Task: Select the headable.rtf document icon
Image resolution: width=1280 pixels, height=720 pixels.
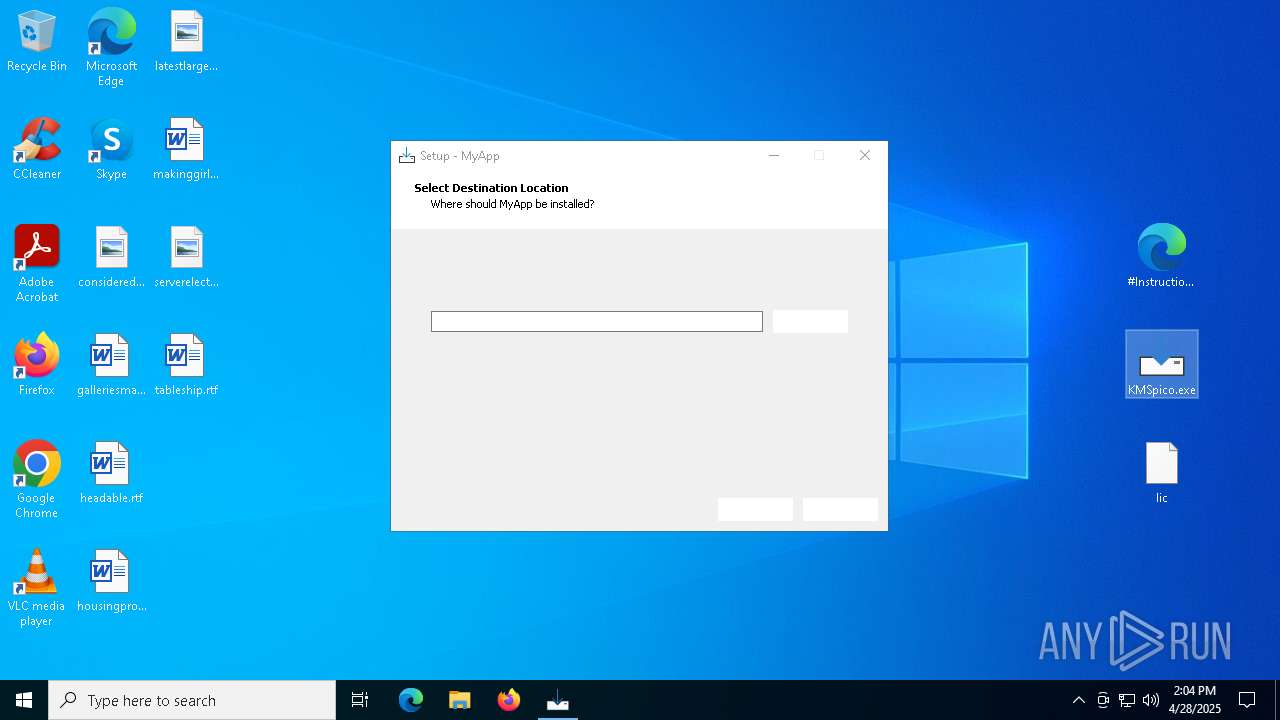Action: coord(111,474)
